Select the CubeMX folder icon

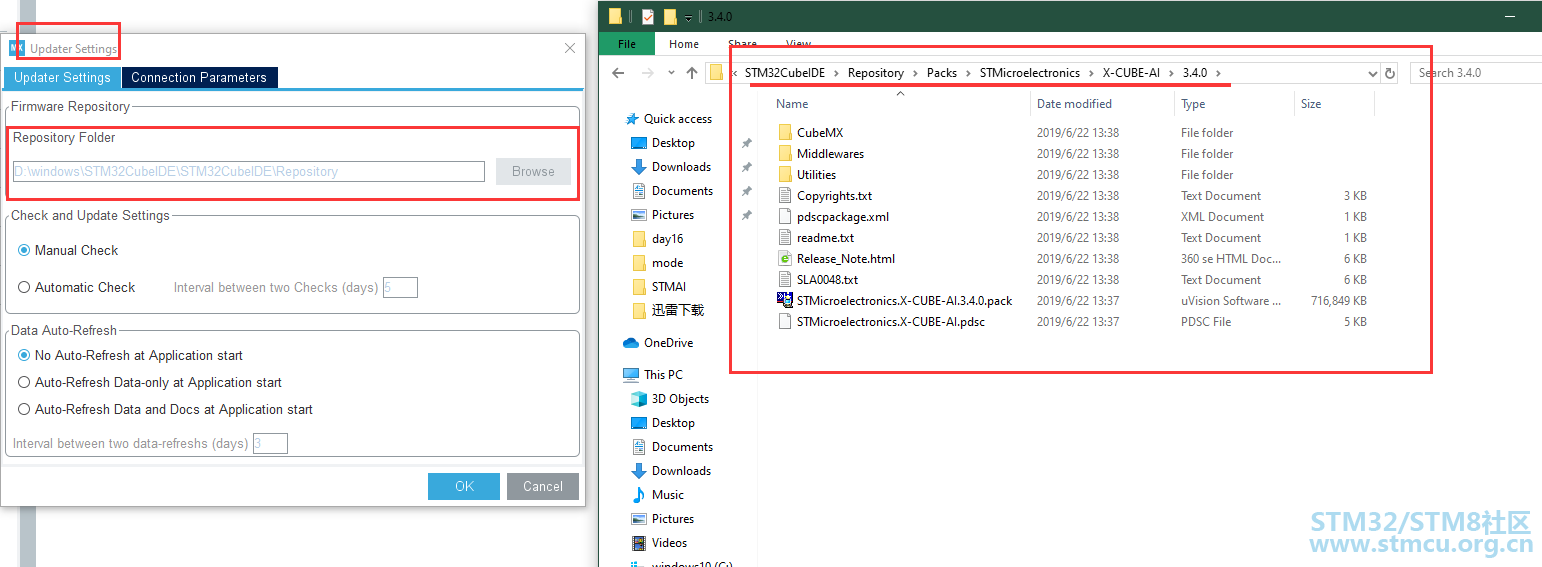[x=785, y=132]
